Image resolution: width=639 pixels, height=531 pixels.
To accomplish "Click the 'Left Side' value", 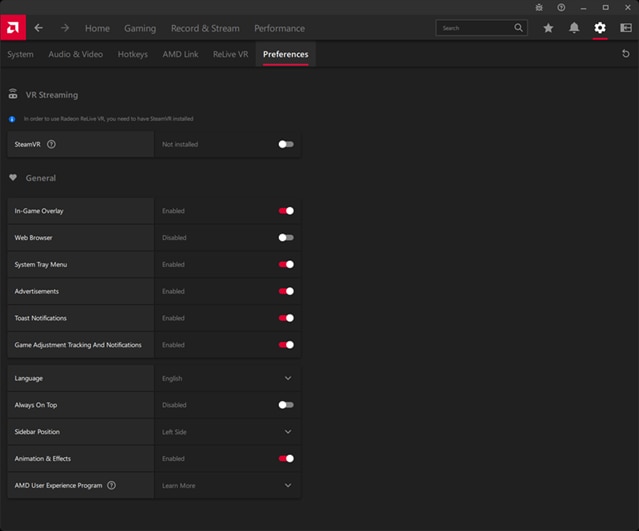I will [174, 432].
